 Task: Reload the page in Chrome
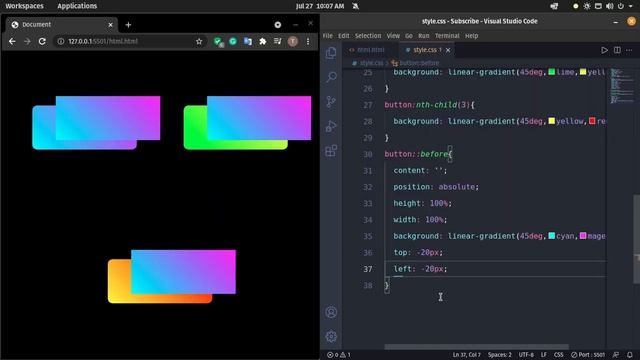42,41
